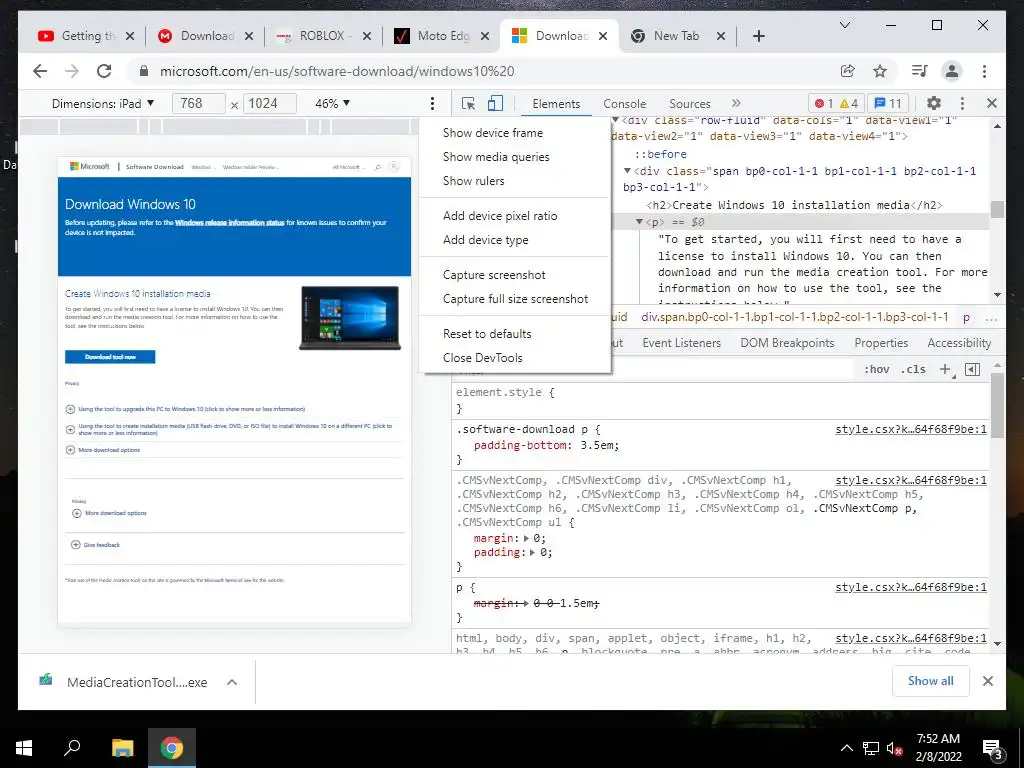Screen dimensions: 1024x768
Task: Open style.csx link for .software-download p
Action: coord(911,429)
